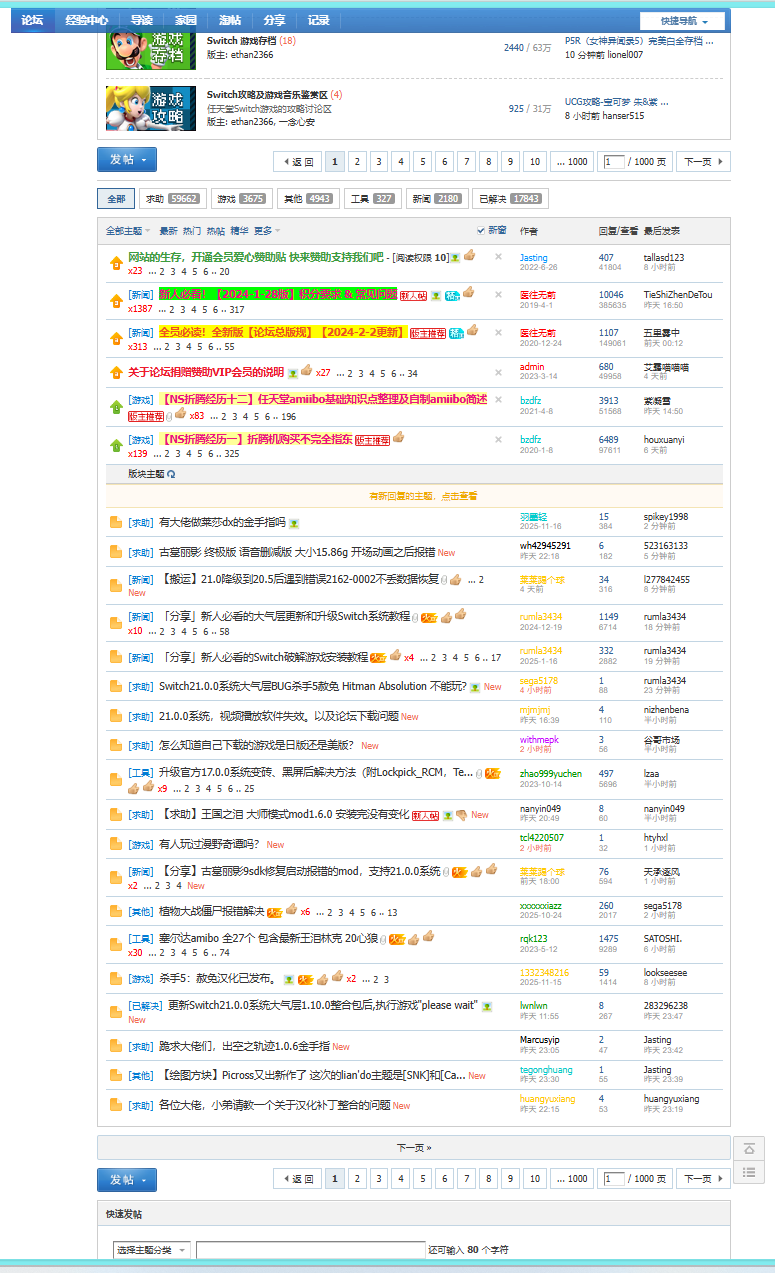Open moderator ethan2366 link under Switch 游戏存档
Screen dimensions: 775x1273
252,55
